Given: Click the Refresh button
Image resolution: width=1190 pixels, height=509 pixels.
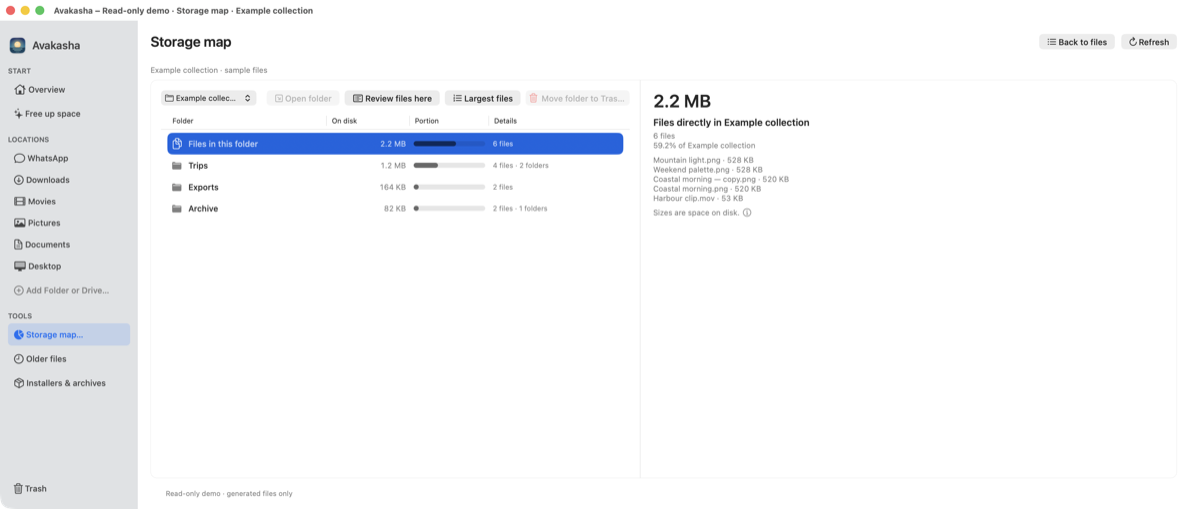Looking at the screenshot, I should [x=1149, y=42].
